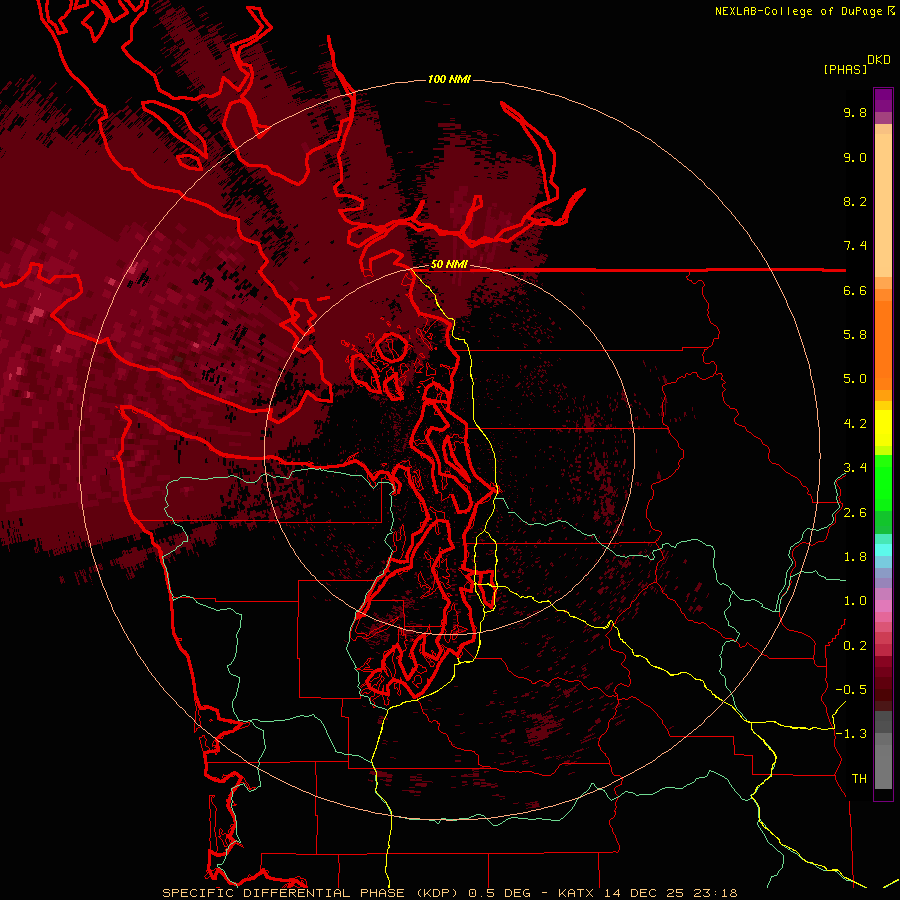
Task: Click the TH threshold label
Action: (859, 779)
